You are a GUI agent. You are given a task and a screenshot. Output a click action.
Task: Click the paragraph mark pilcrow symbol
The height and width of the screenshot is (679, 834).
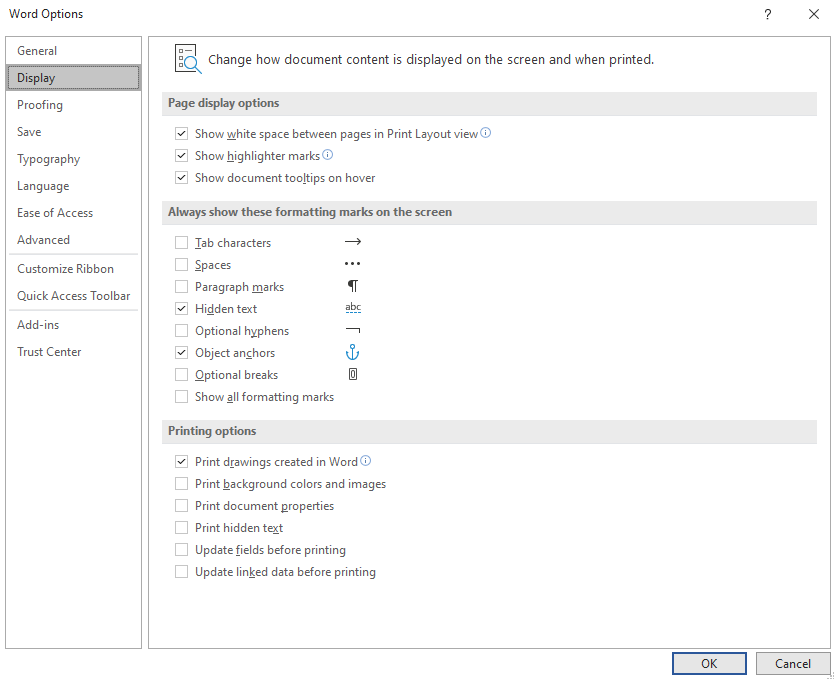click(x=353, y=286)
